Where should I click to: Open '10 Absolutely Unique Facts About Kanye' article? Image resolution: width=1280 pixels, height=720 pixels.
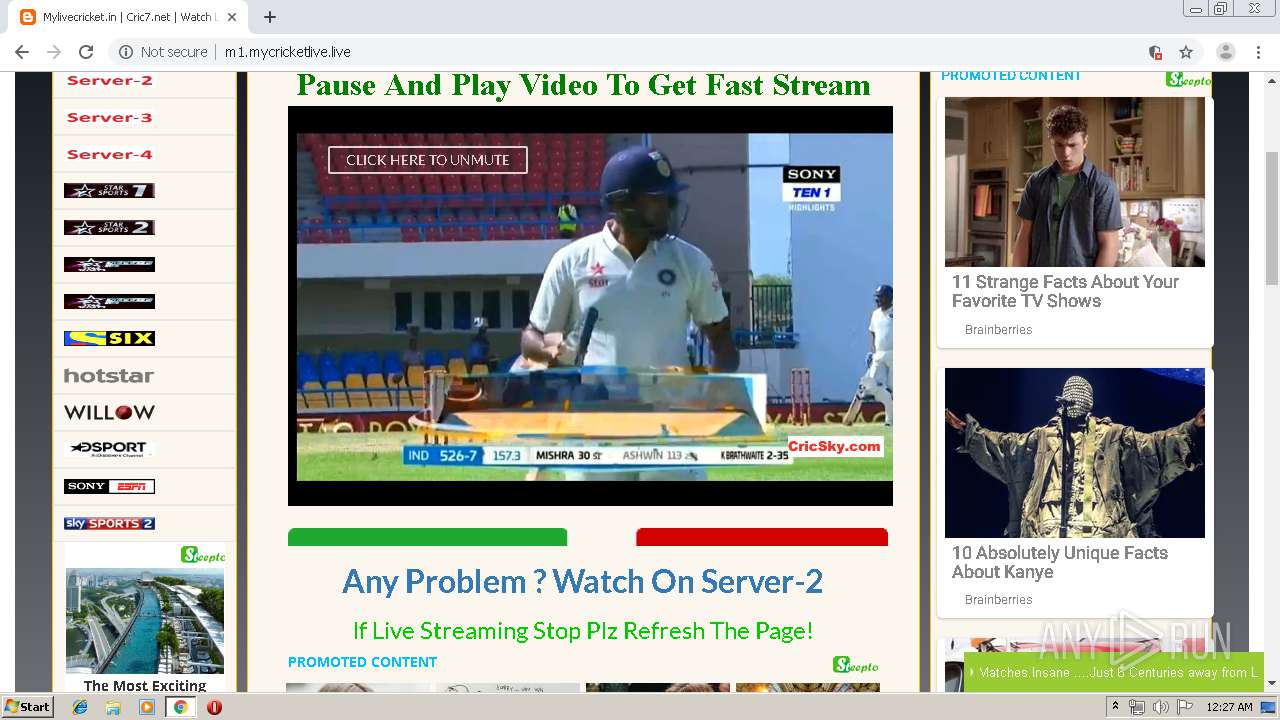[x=1060, y=562]
